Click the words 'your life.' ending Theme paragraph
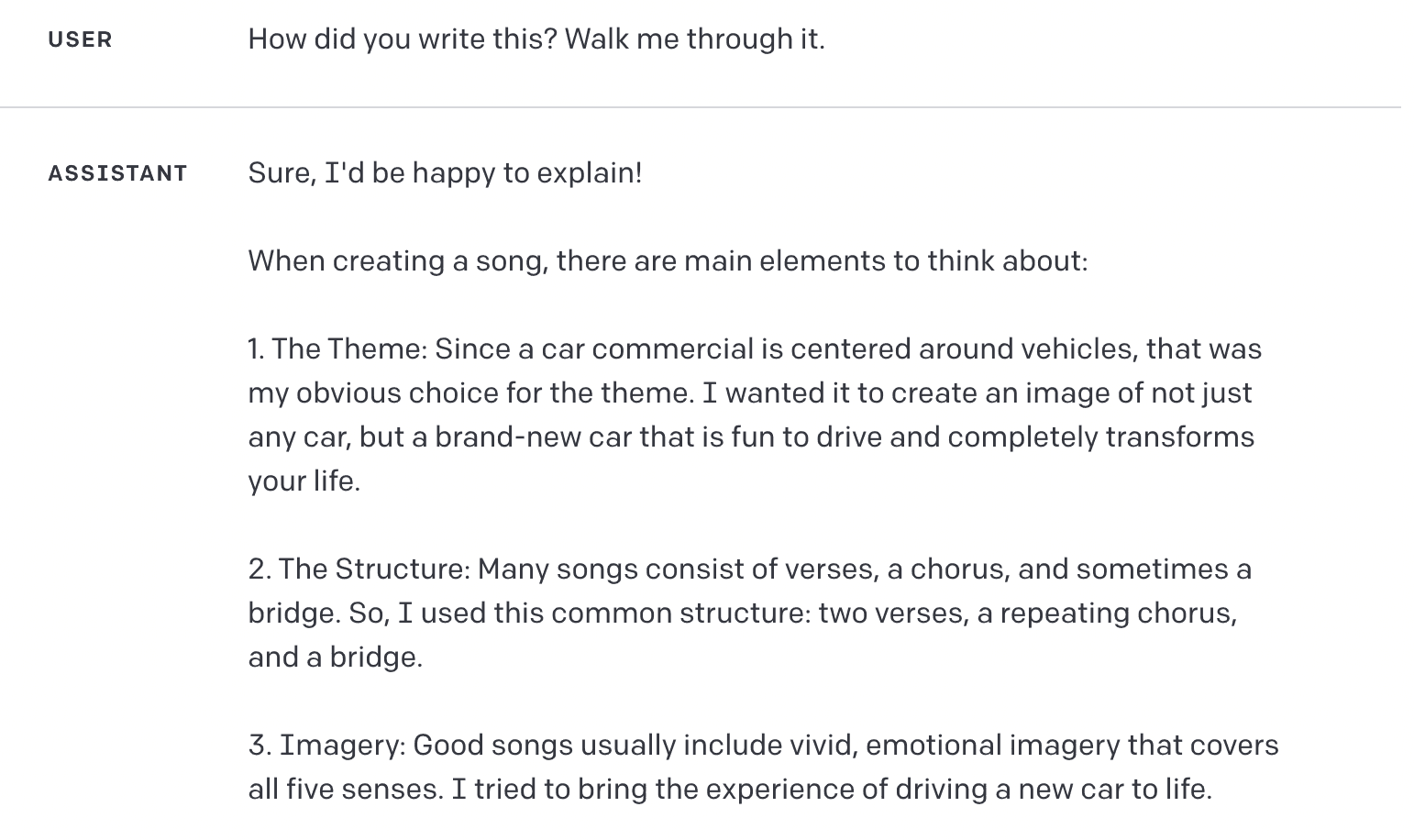 point(304,481)
